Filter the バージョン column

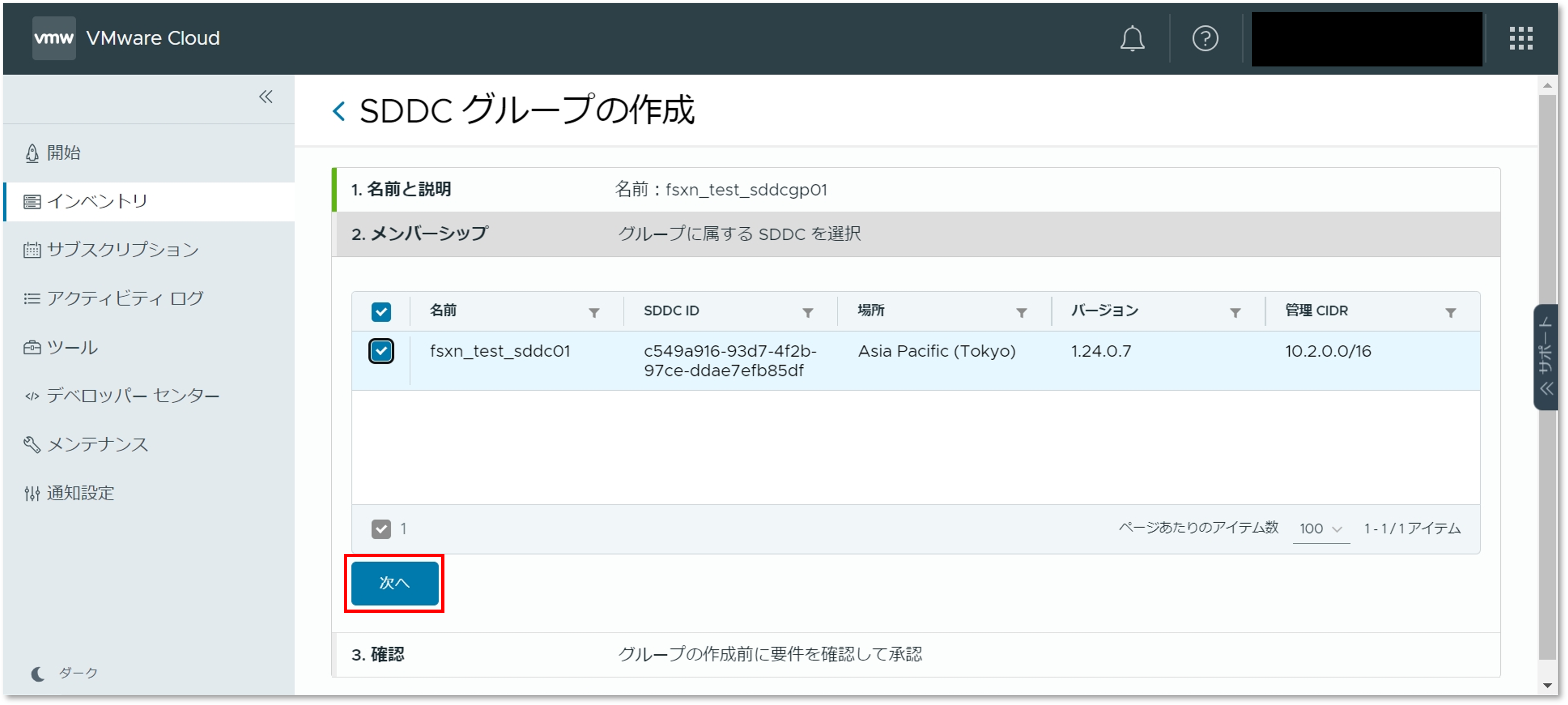(1235, 313)
